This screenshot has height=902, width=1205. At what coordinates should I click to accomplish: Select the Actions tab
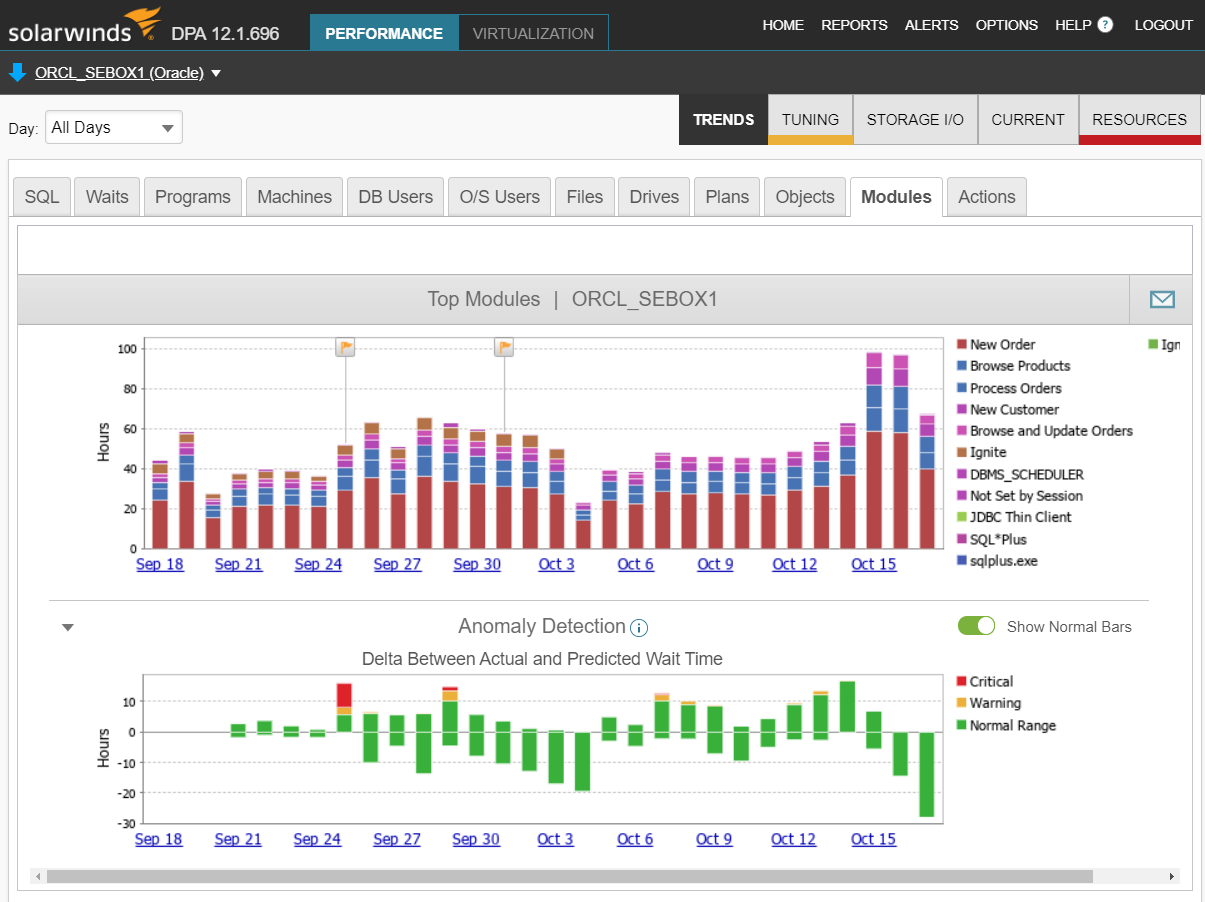click(987, 197)
